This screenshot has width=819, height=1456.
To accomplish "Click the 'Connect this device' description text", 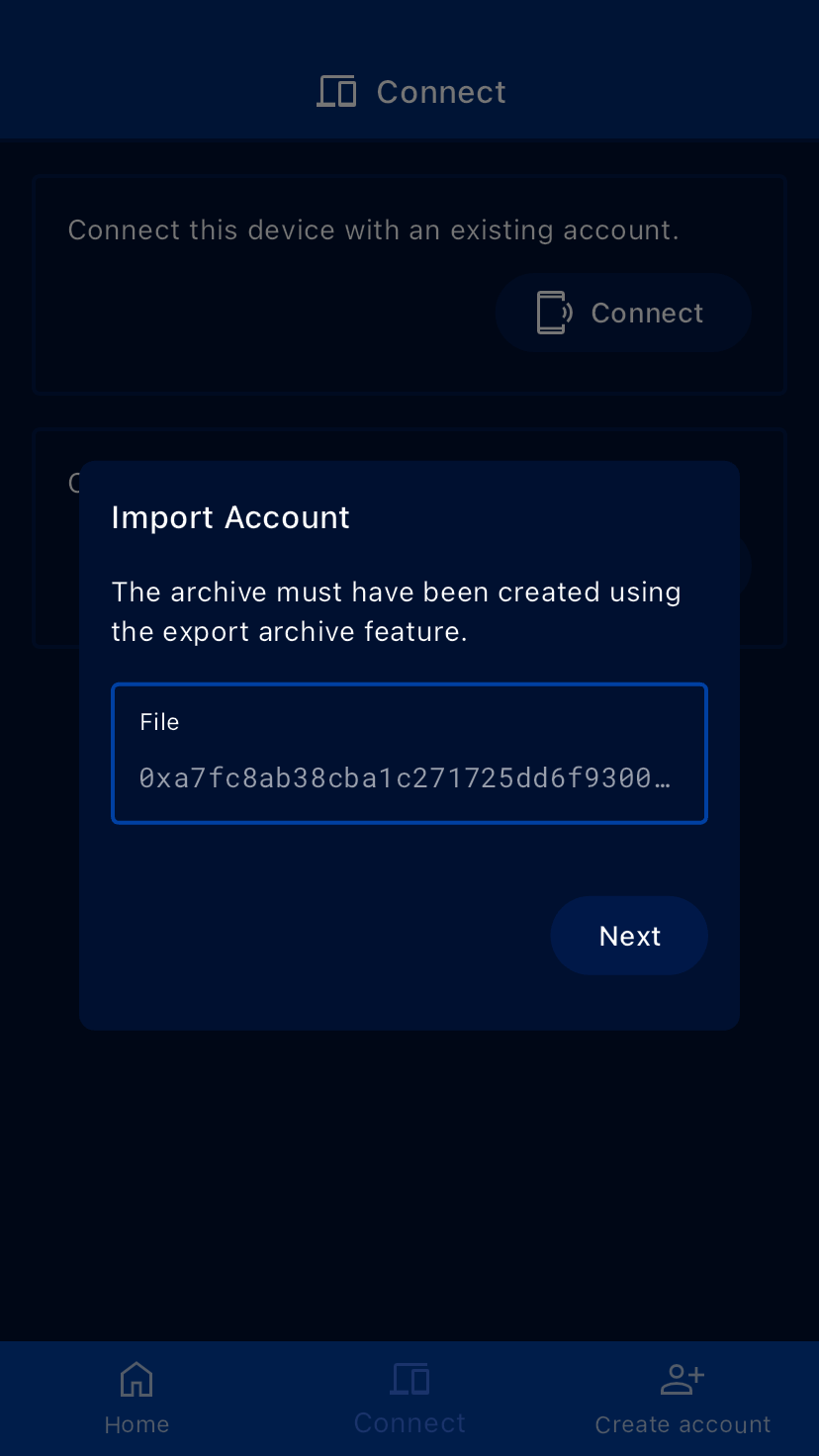I will coord(373,230).
